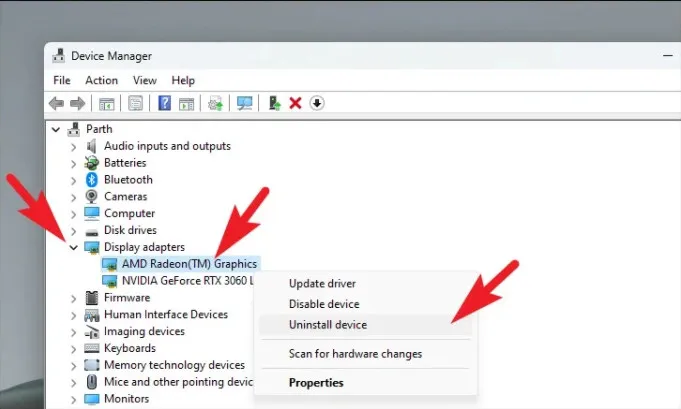This screenshot has height=409, width=681.
Task: Select the Human Interface Devices category
Action: coord(165,315)
